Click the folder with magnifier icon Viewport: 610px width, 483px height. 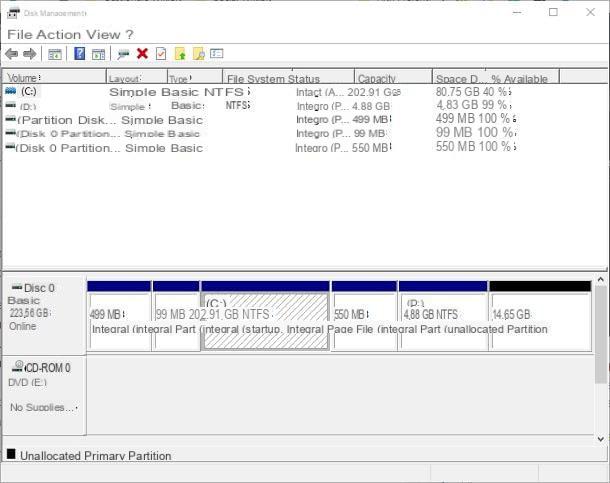click(x=198, y=54)
